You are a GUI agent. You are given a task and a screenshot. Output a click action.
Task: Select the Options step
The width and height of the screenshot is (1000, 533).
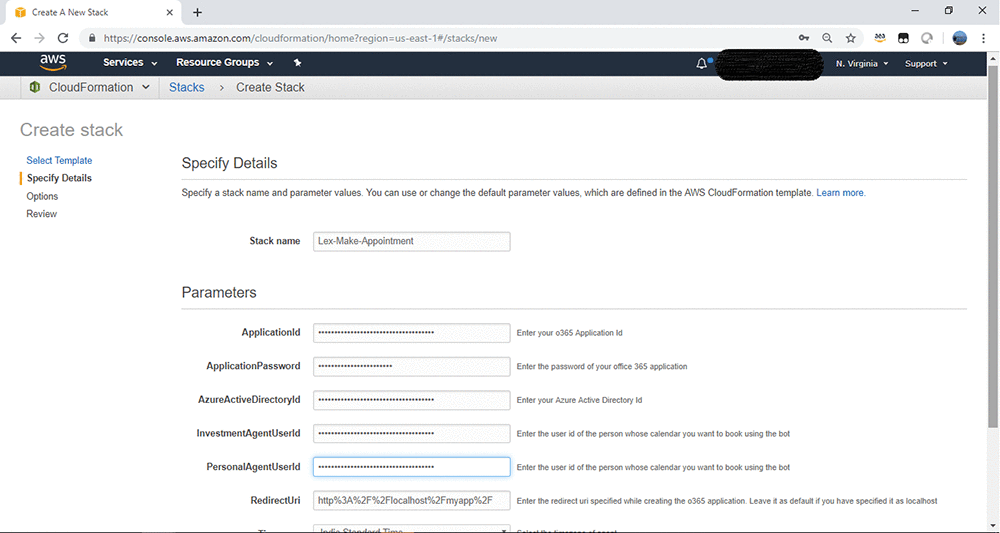[x=42, y=196]
